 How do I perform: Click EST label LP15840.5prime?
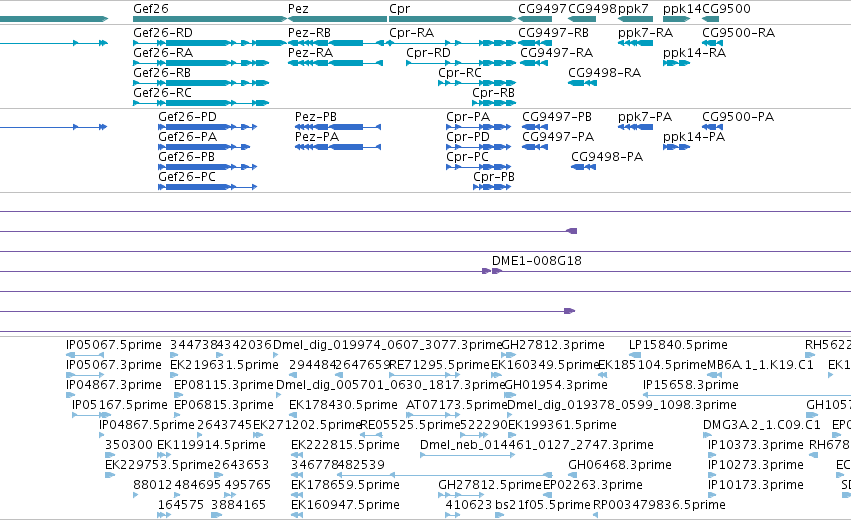(678, 345)
